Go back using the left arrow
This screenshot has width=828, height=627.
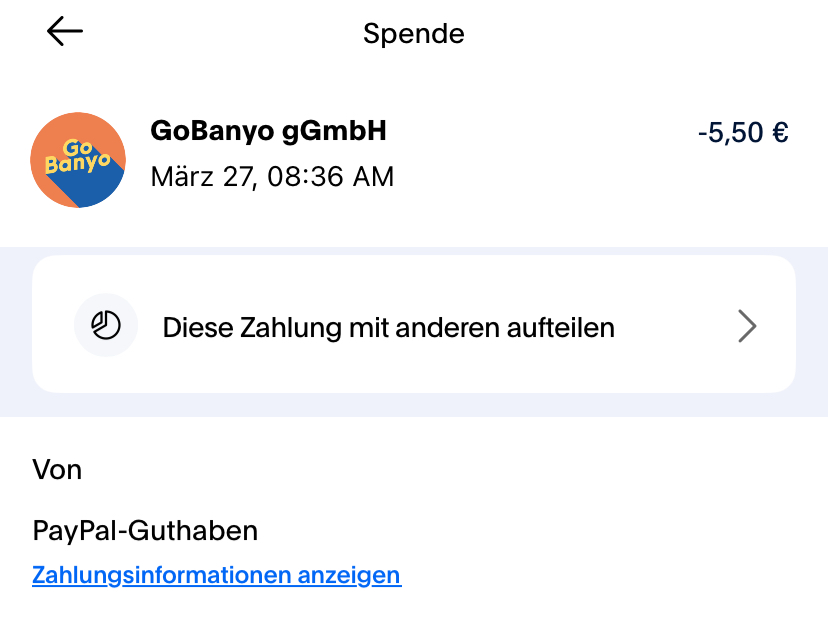[x=65, y=32]
